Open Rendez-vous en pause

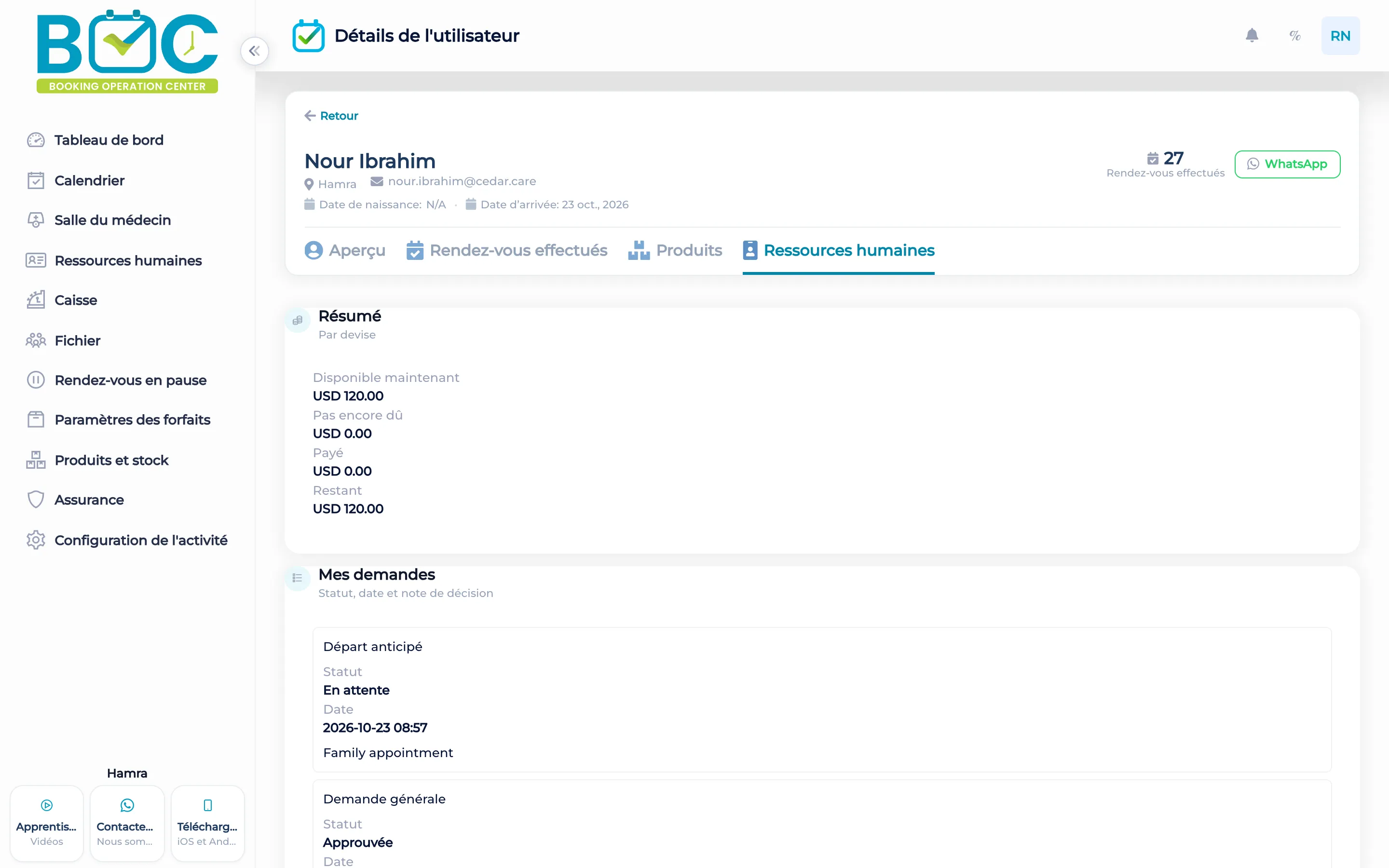(116, 380)
